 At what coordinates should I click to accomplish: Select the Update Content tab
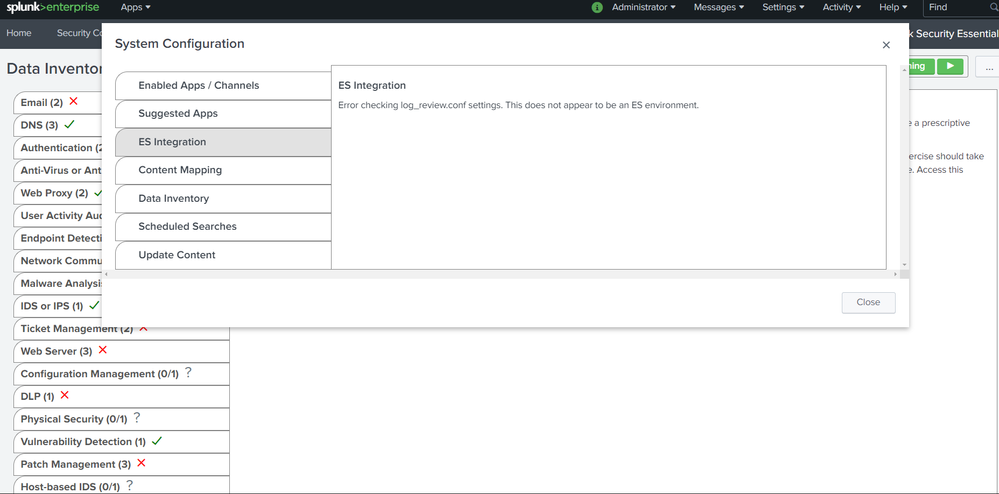pyautogui.click(x=223, y=255)
